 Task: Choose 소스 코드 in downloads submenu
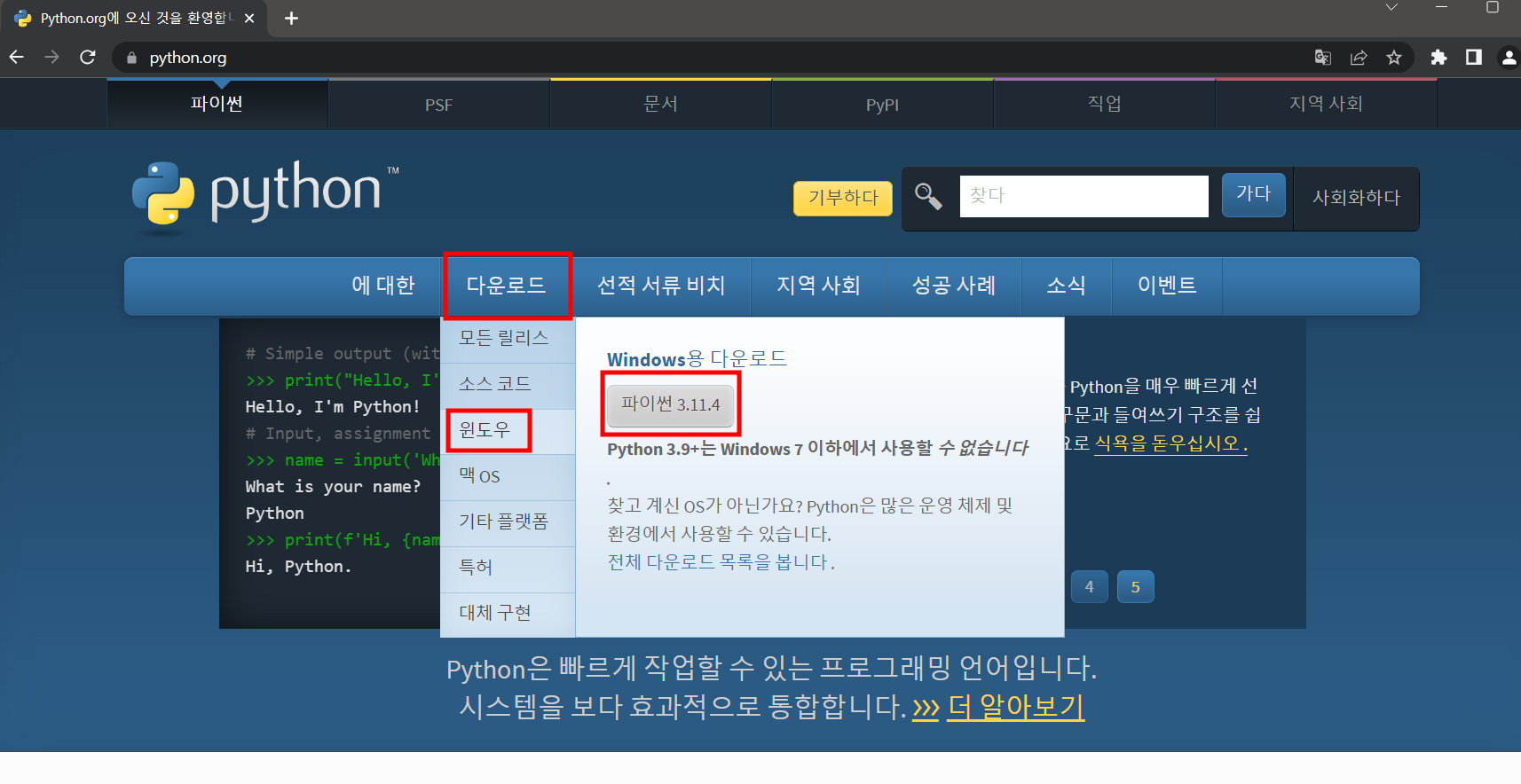508,385
